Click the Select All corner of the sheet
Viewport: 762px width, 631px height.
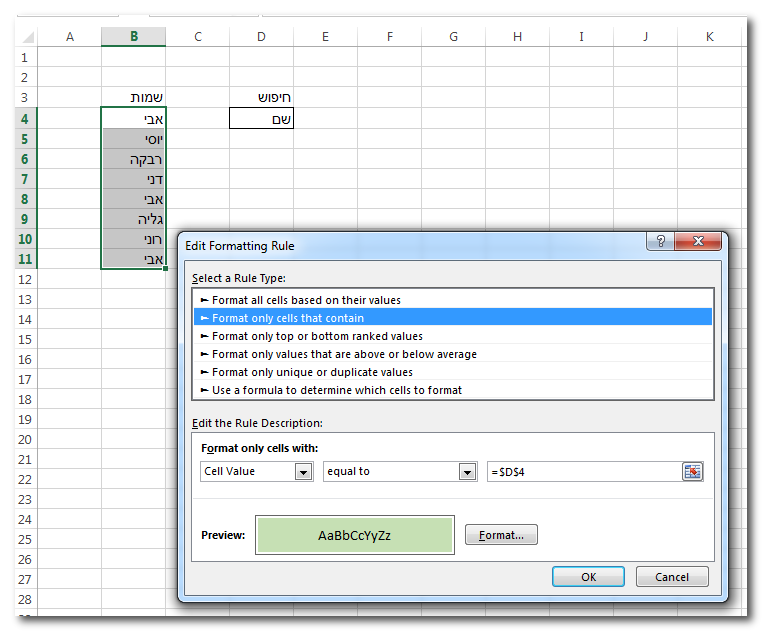click(25, 37)
